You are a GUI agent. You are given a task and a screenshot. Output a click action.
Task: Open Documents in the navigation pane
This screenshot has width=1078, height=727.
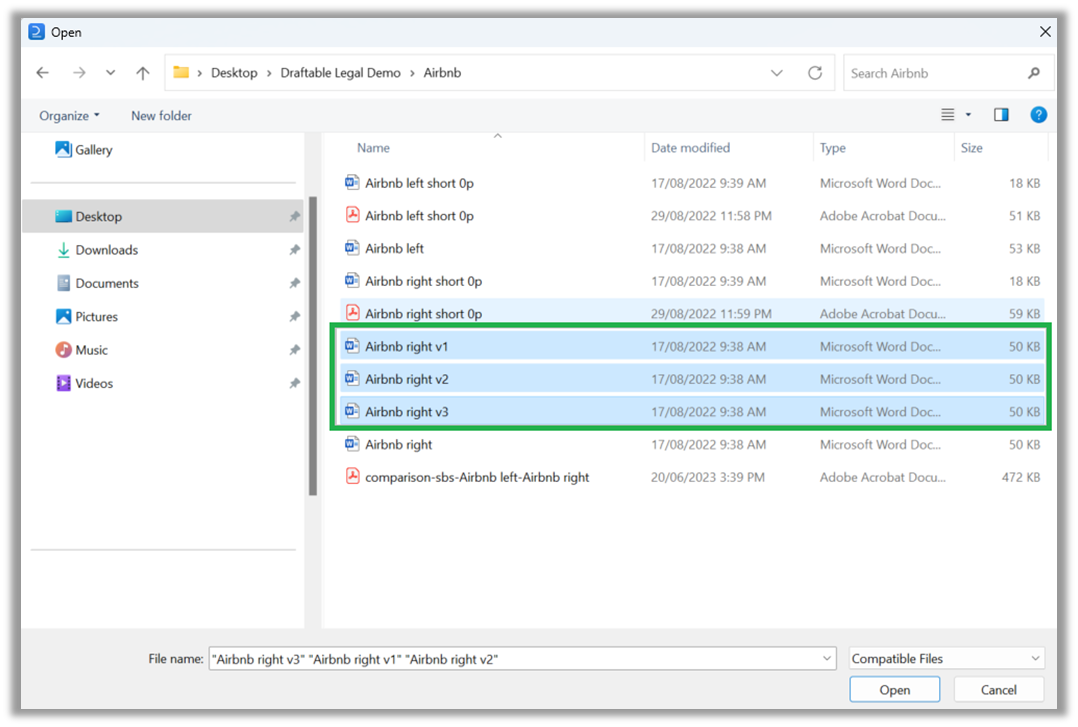[97, 283]
